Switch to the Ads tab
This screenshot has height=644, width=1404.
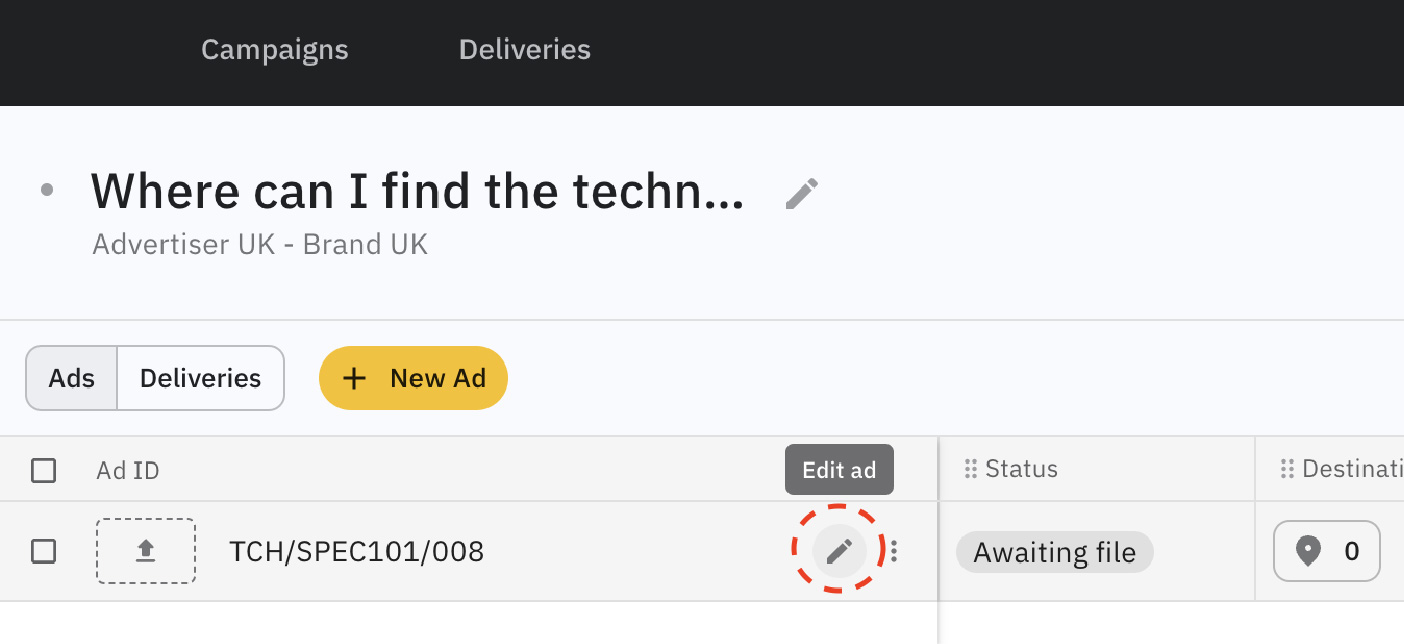(x=72, y=378)
